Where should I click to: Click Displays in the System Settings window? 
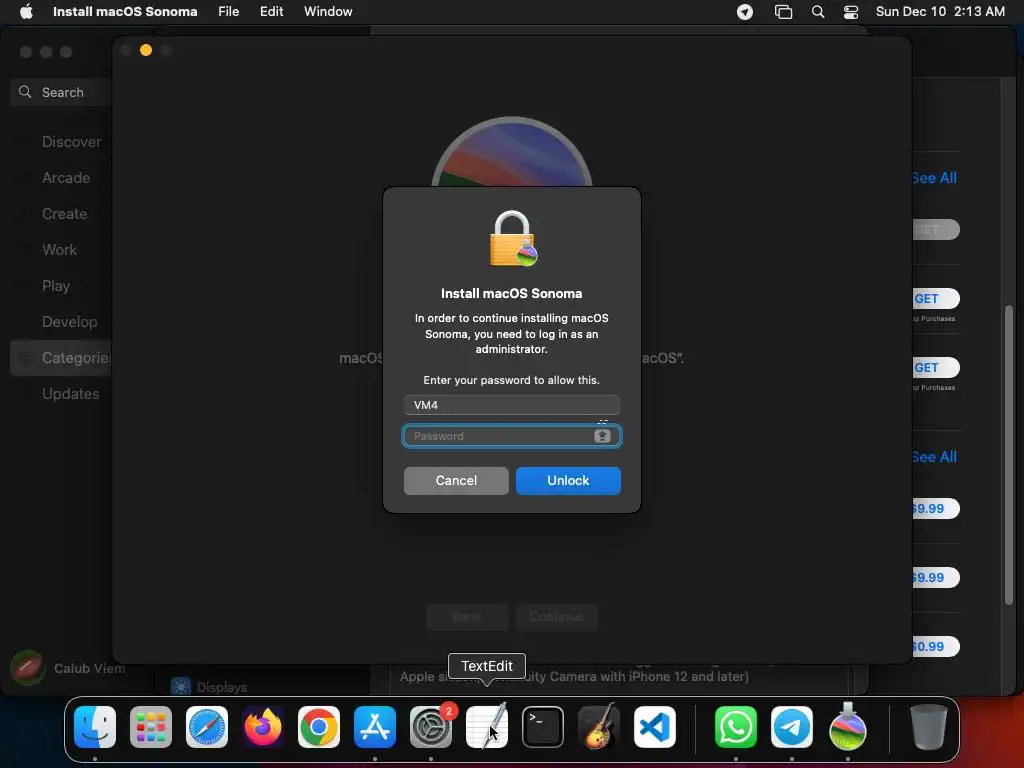click(221, 687)
